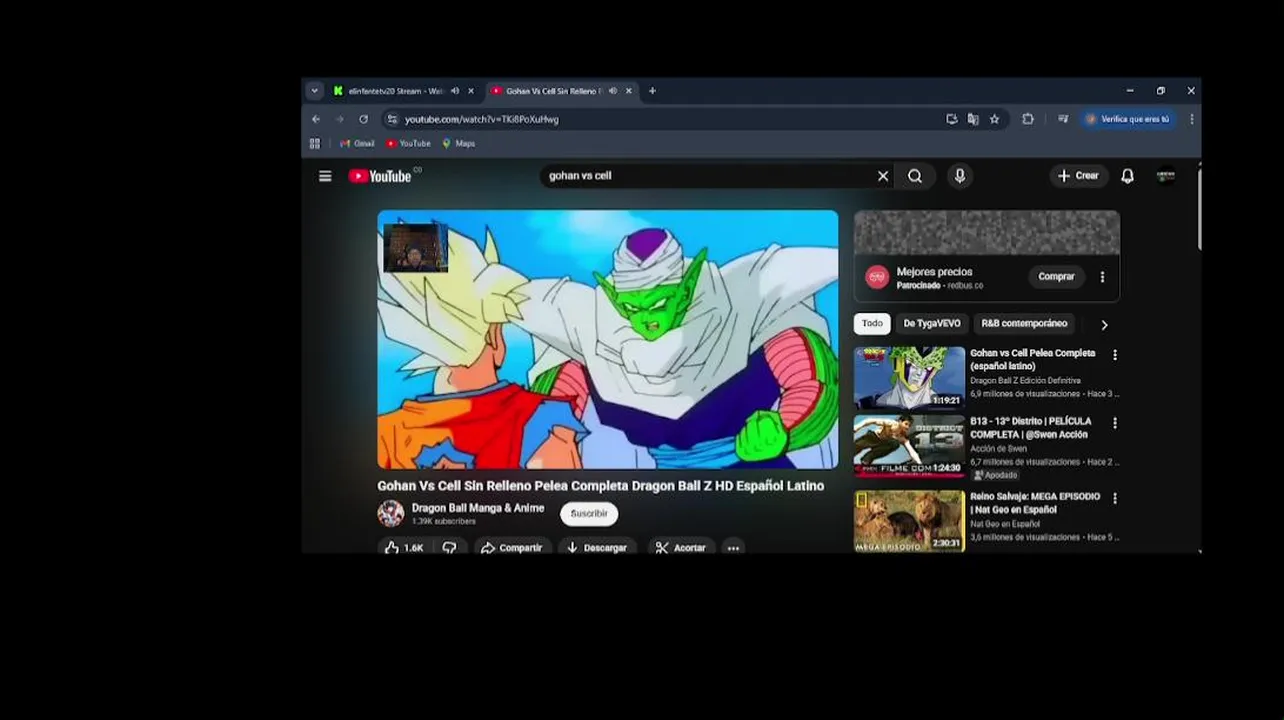The image size is (1284, 720).
Task: Open the Dragon Ball Manga & Anime channel name
Action: coord(478,508)
